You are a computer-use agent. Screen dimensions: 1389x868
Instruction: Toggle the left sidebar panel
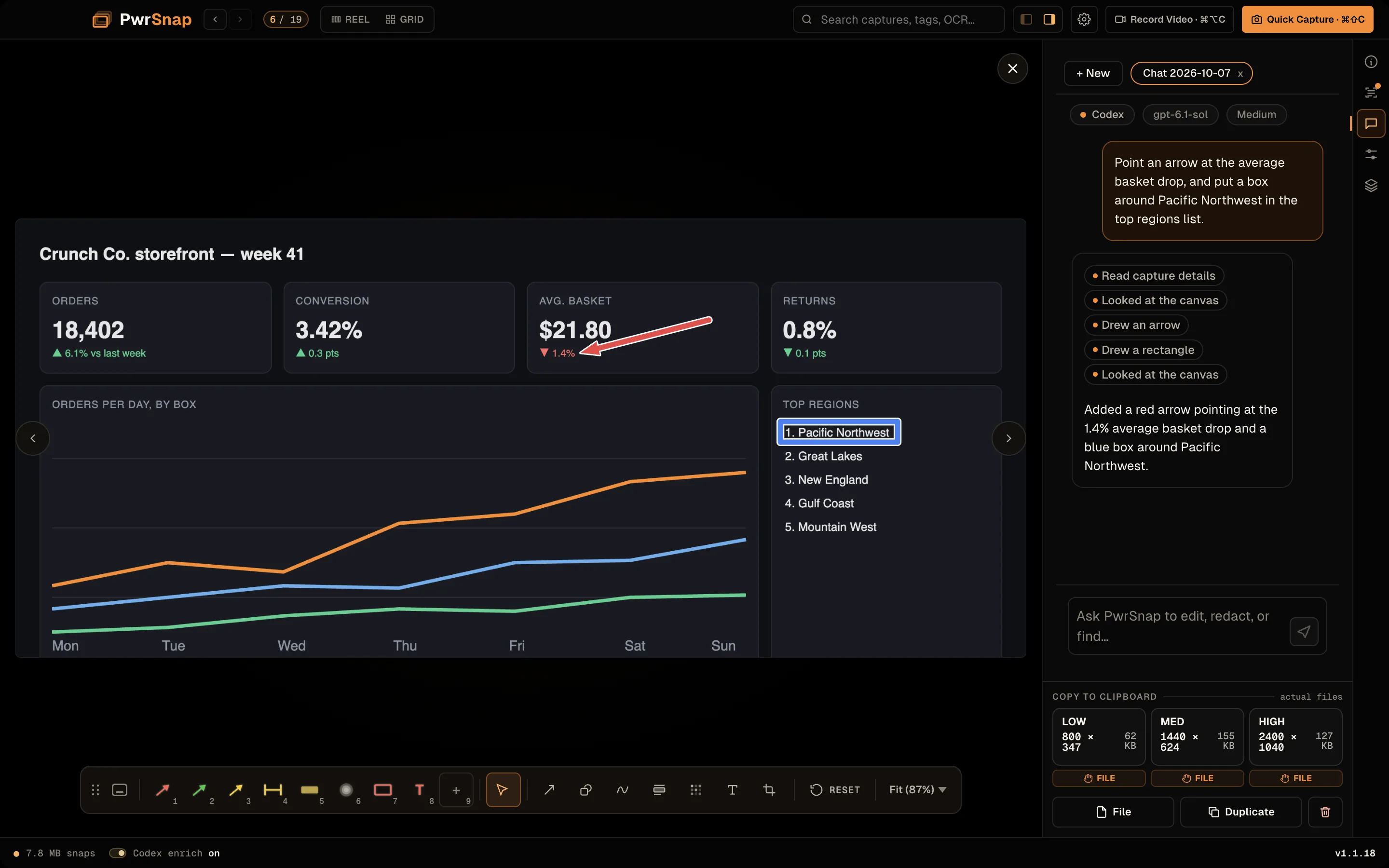point(1026,19)
